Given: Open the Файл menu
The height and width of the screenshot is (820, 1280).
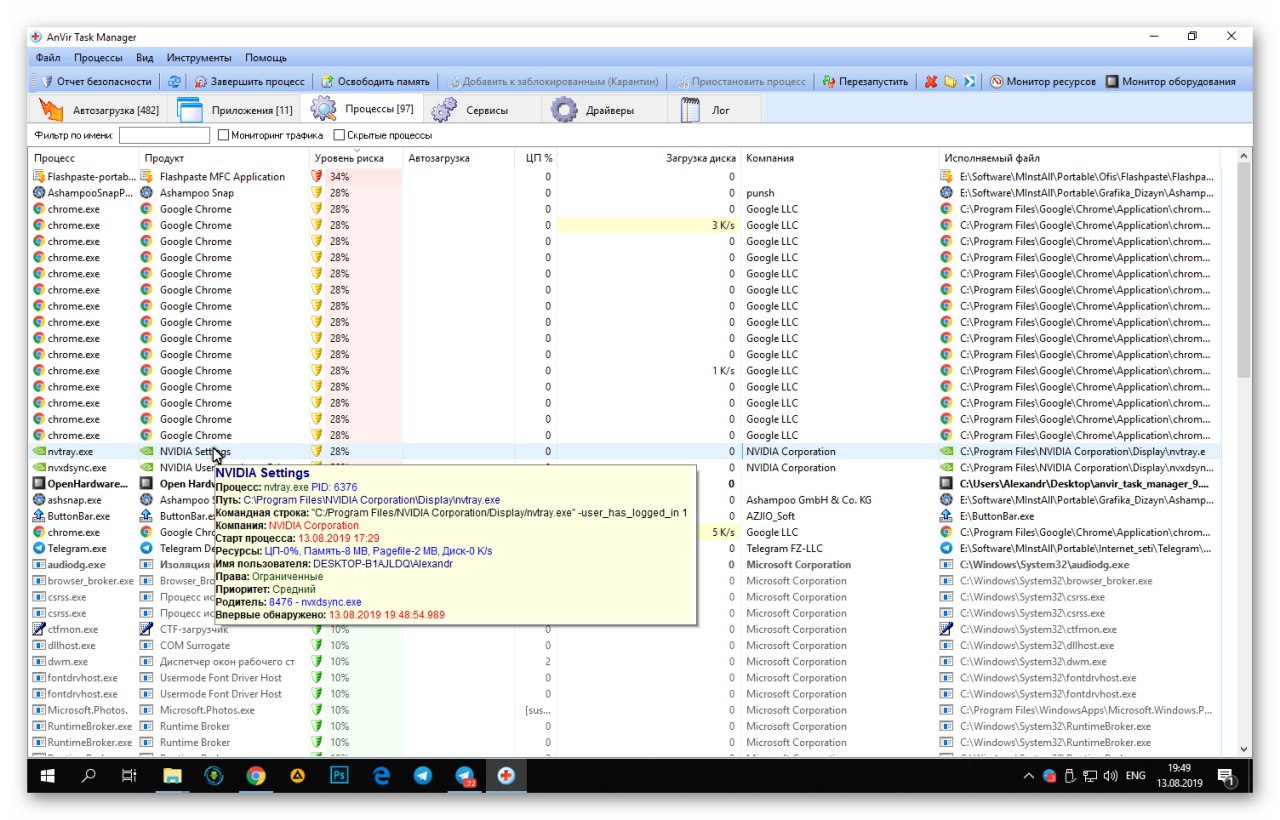Looking at the screenshot, I should [48, 58].
